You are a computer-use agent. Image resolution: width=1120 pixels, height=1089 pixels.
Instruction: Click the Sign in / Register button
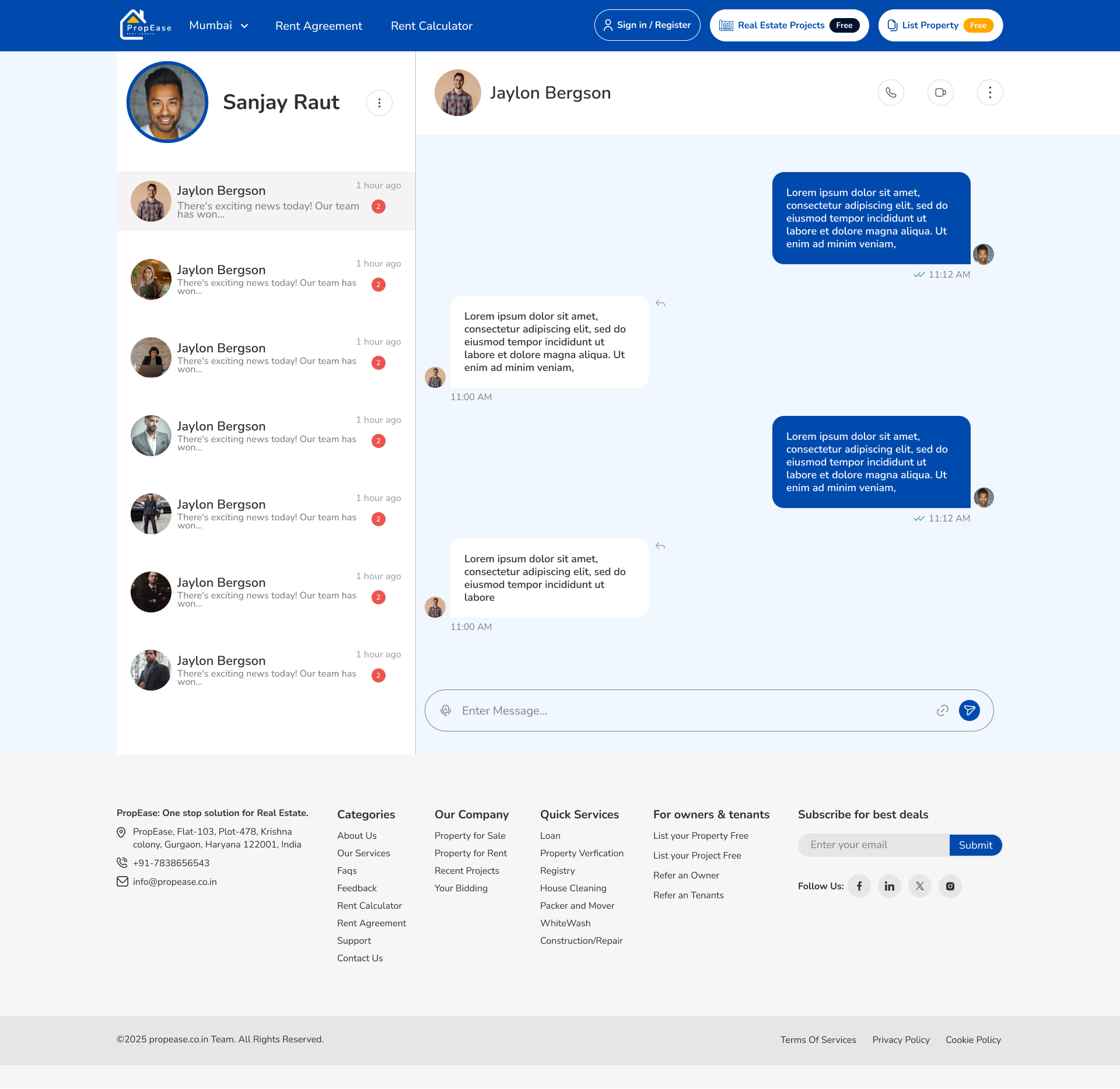(x=647, y=25)
